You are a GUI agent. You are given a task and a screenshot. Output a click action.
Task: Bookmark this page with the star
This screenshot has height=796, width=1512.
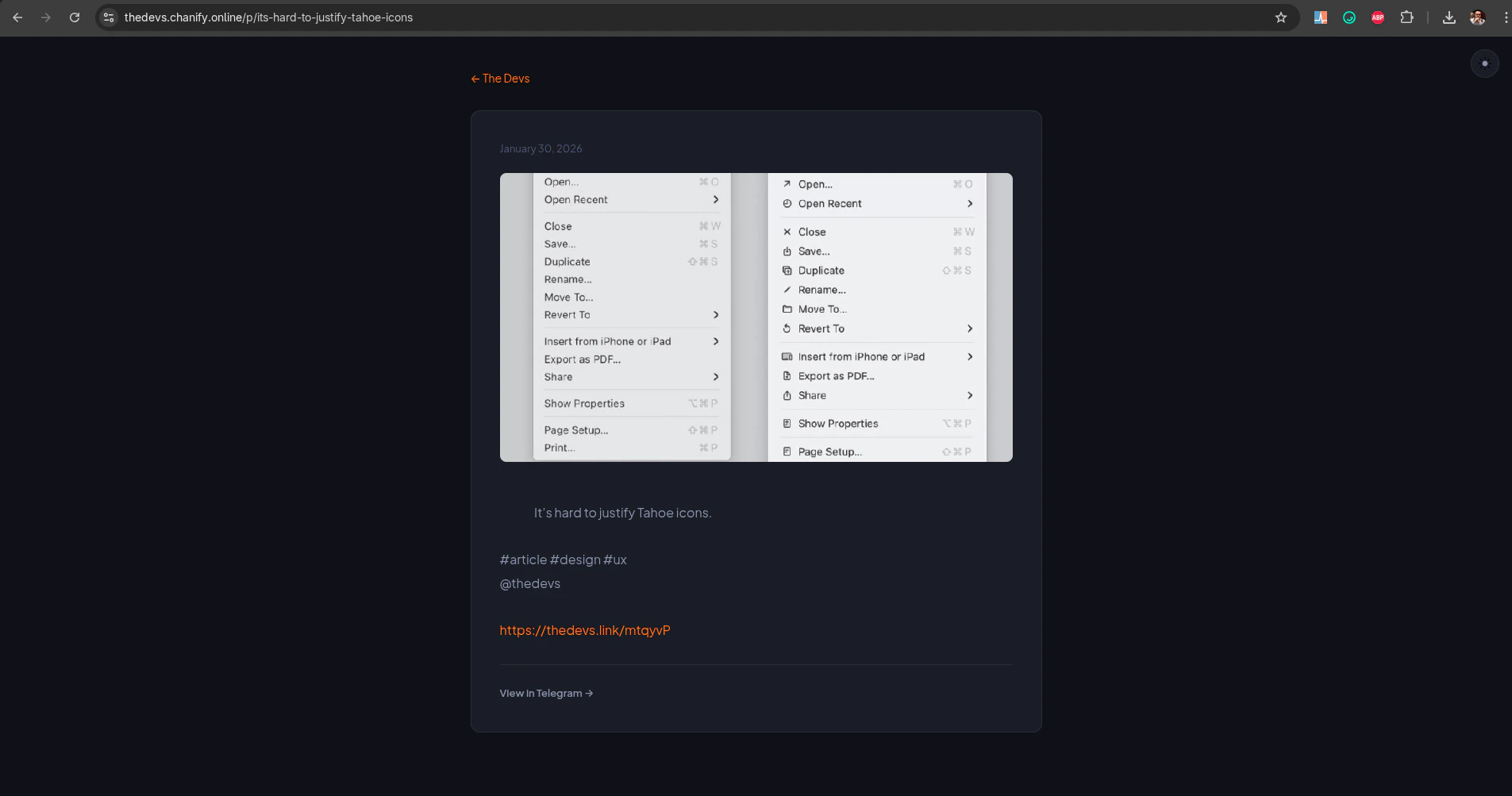(x=1281, y=17)
